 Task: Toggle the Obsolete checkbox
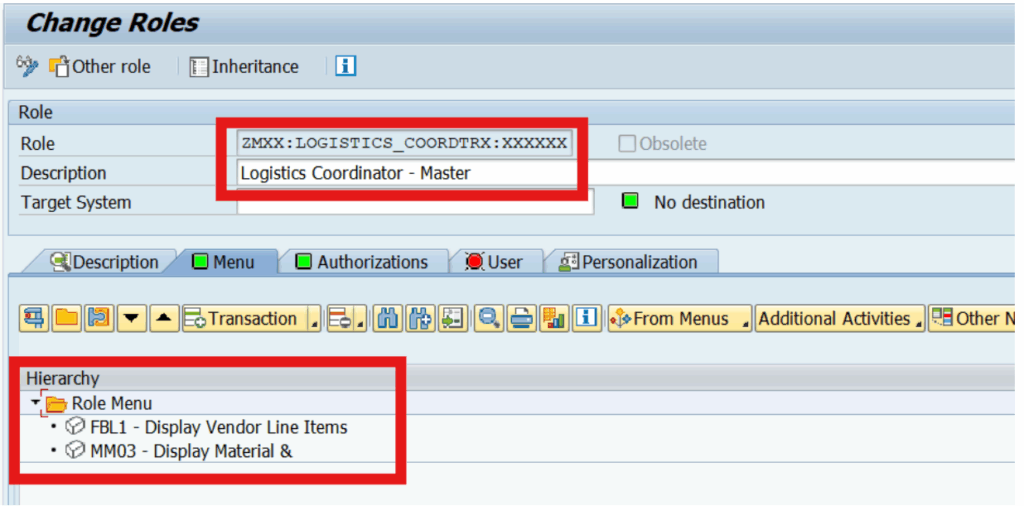tap(627, 143)
